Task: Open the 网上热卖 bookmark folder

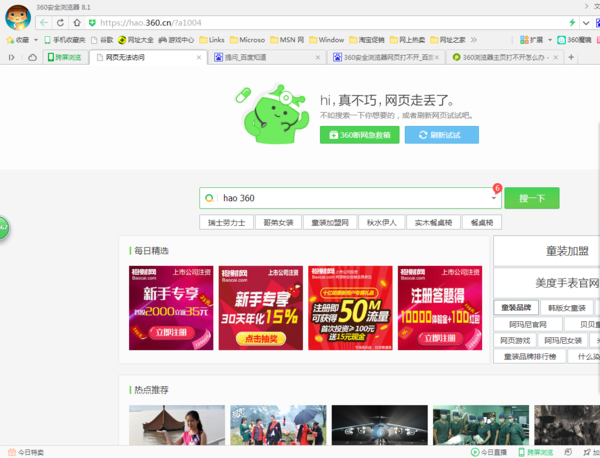Action: (x=407, y=40)
